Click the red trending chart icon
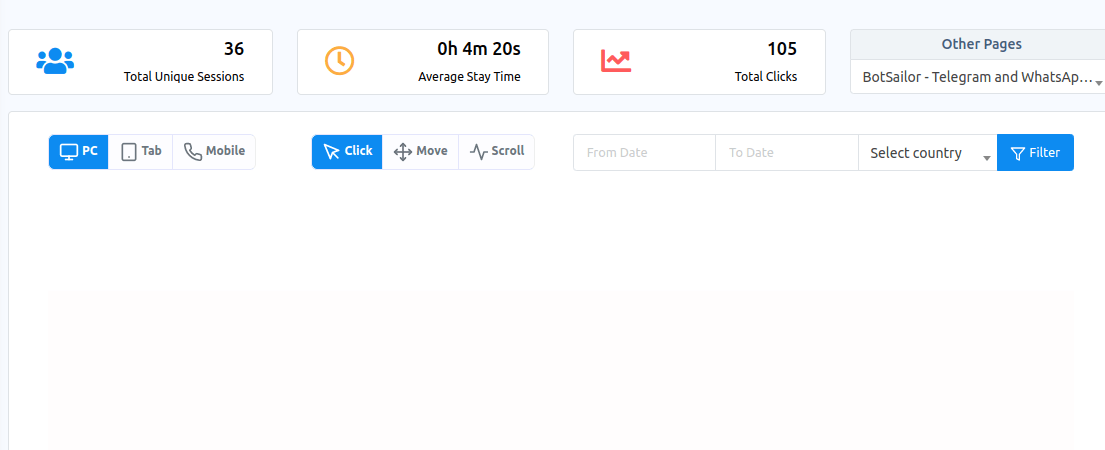This screenshot has height=450, width=1105. click(x=616, y=61)
